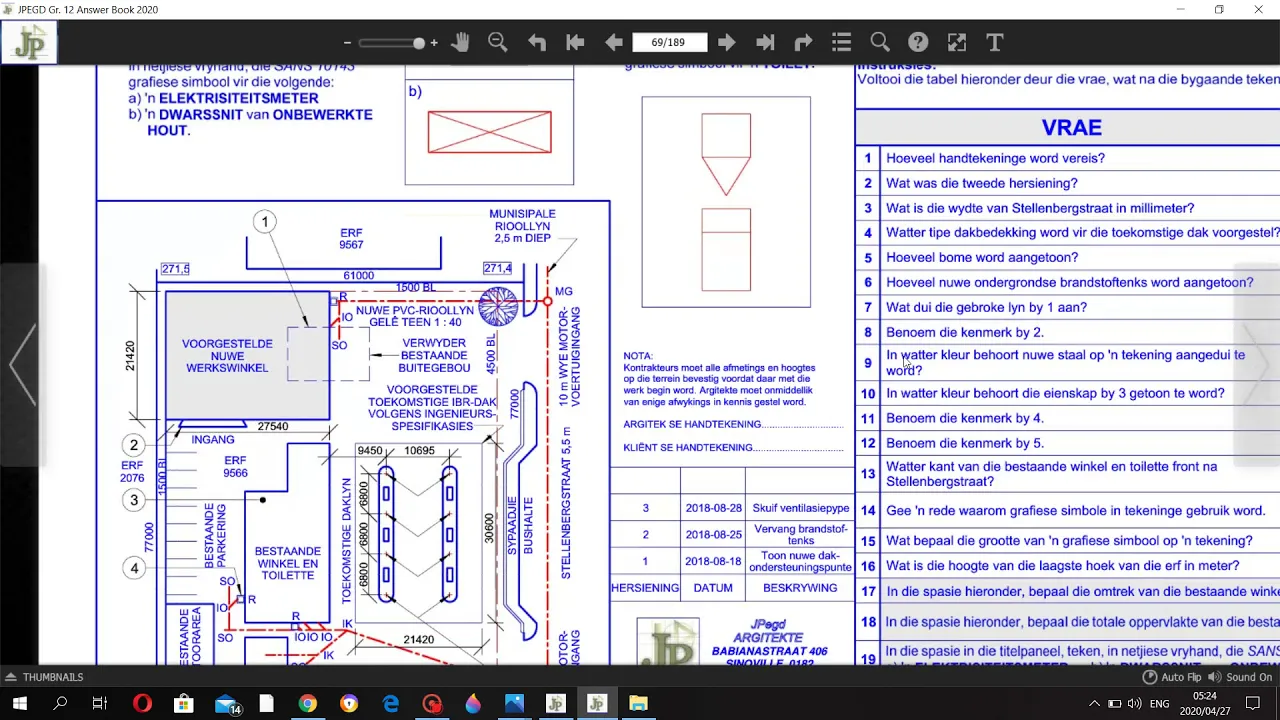The width and height of the screenshot is (1280, 720).
Task: Open the search tool
Action: tap(880, 42)
